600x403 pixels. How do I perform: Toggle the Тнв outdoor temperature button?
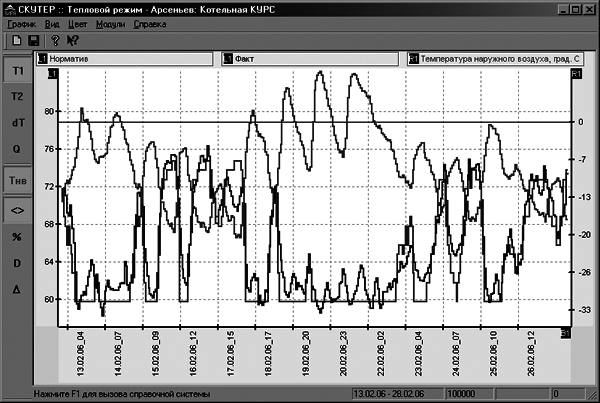click(18, 180)
